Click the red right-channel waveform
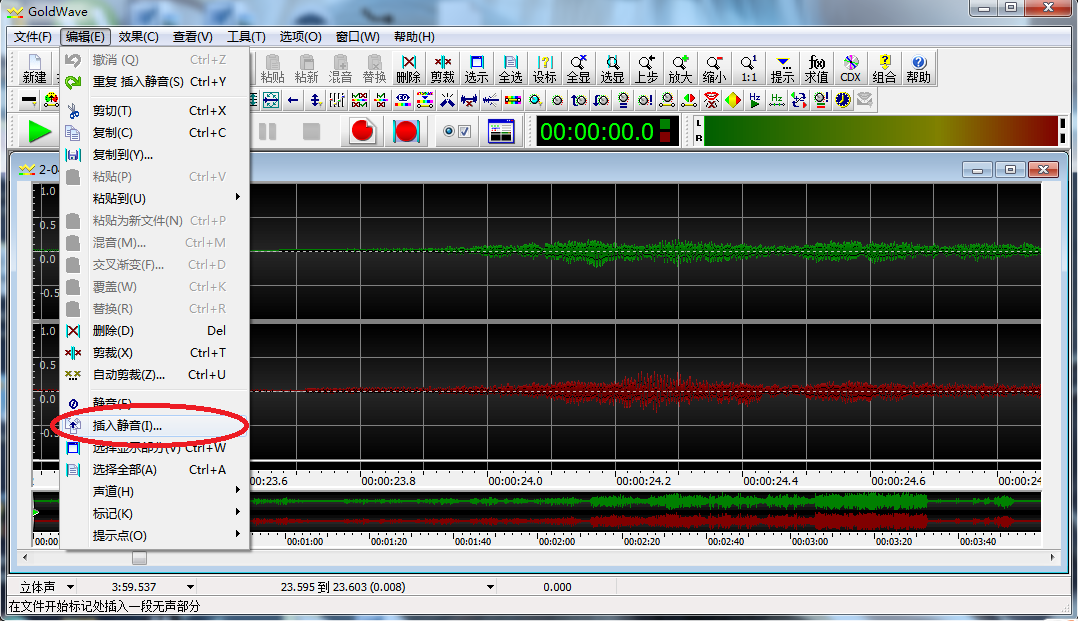Image resolution: width=1078 pixels, height=621 pixels. pos(640,390)
